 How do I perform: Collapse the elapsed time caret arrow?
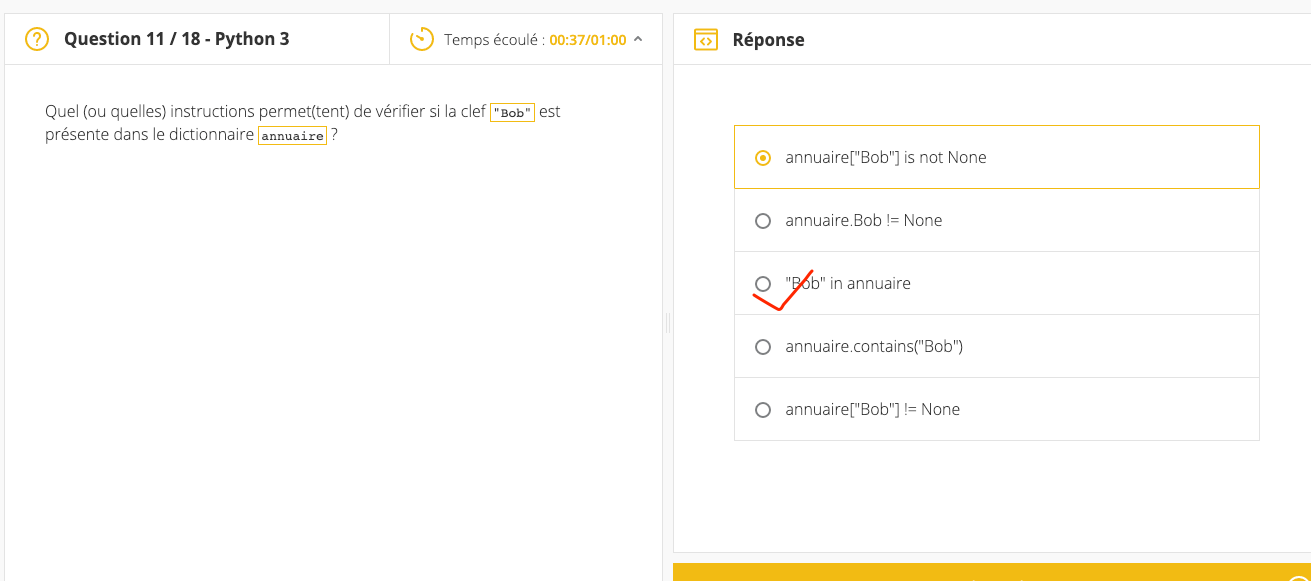pyautogui.click(x=638, y=39)
